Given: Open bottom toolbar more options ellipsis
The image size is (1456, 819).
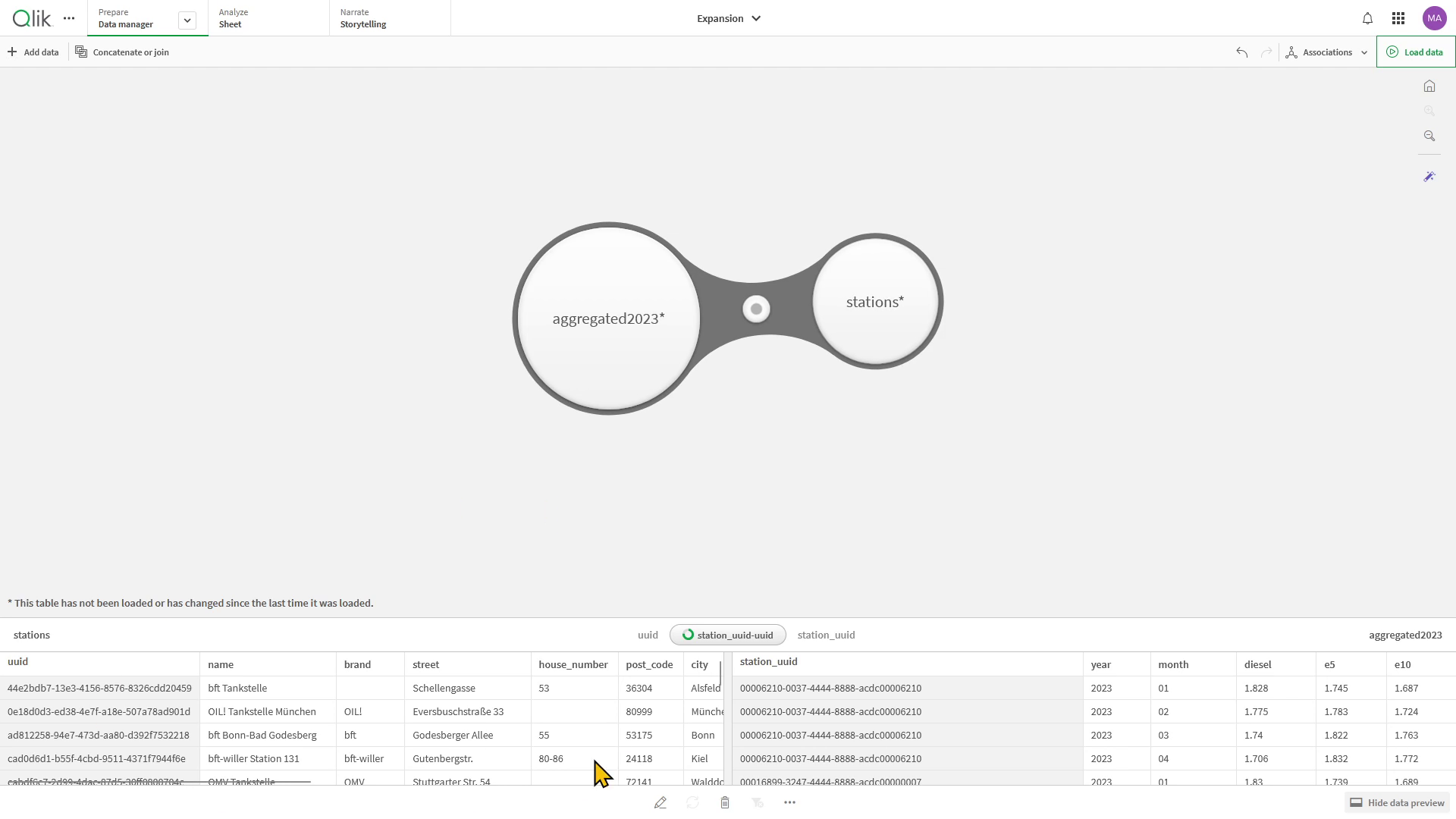Looking at the screenshot, I should (x=789, y=802).
